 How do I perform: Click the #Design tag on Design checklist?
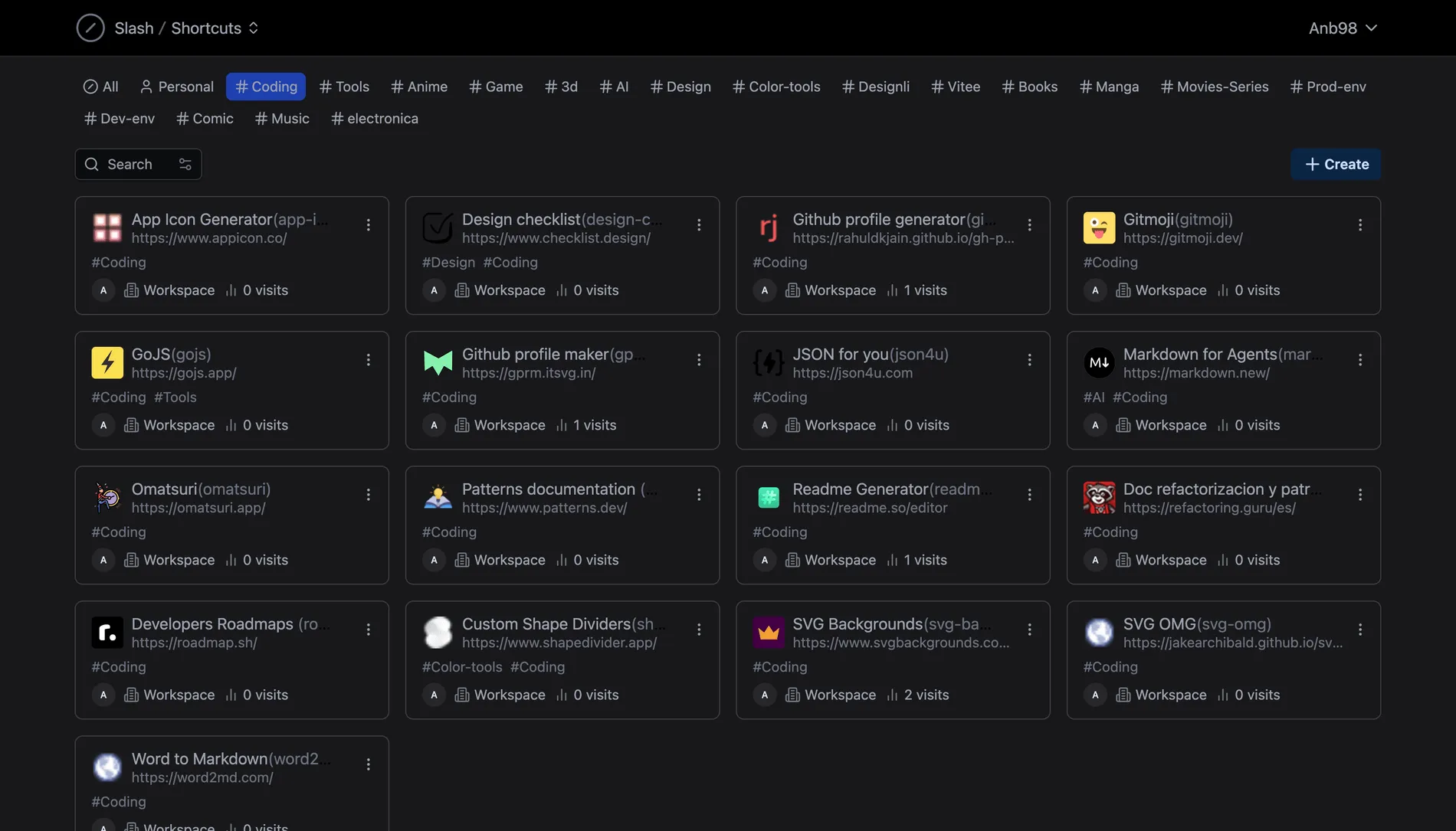449,263
